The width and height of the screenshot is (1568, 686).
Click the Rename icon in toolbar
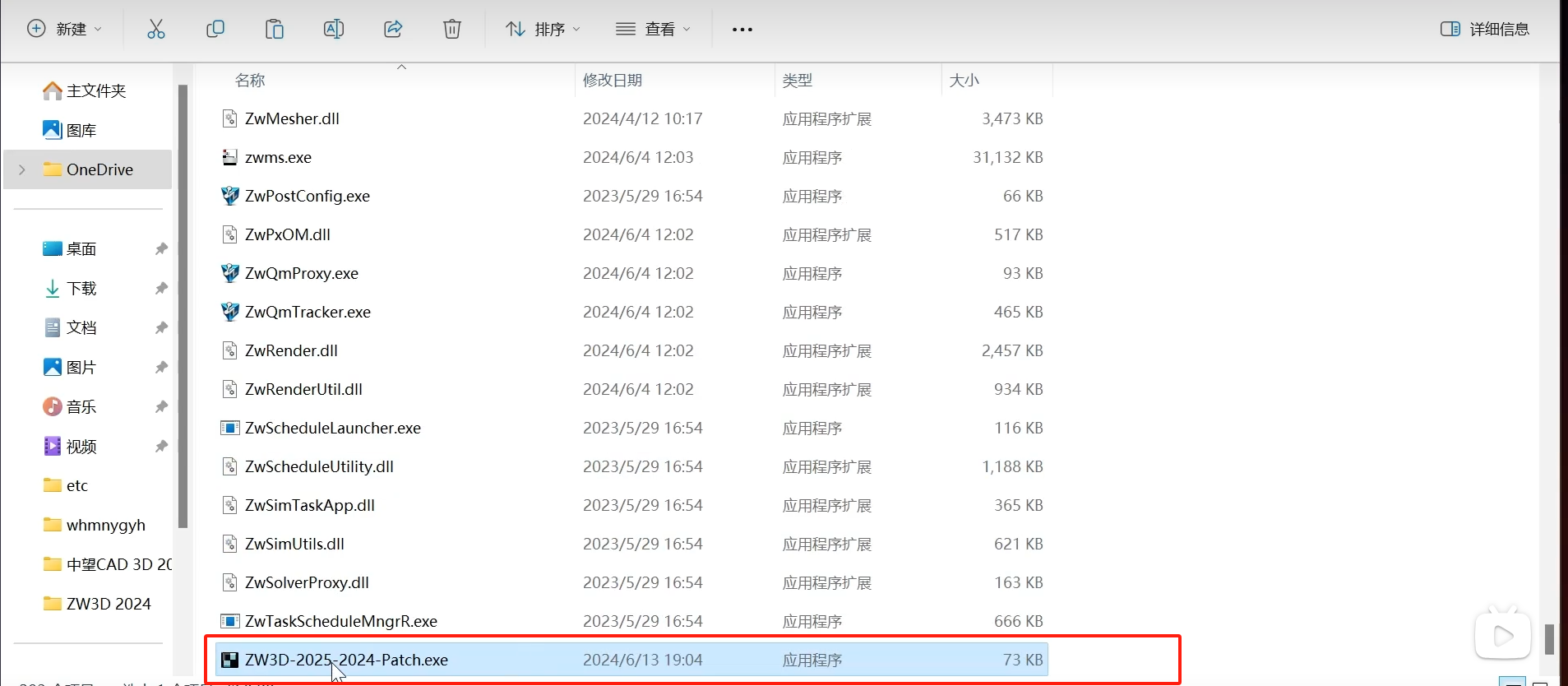point(334,30)
